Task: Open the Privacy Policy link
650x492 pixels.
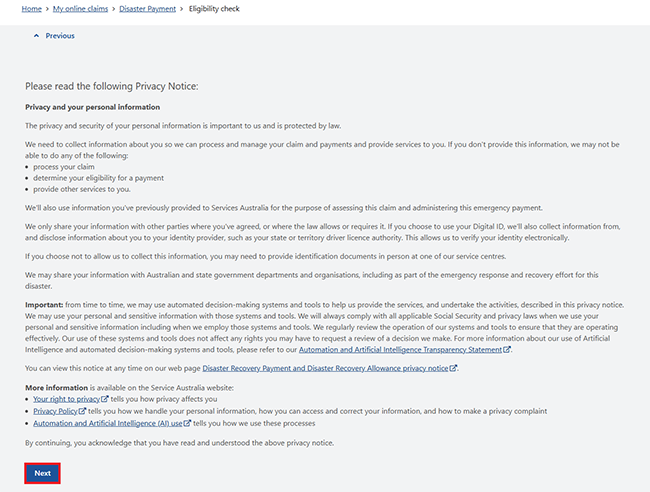Action: pos(55,411)
